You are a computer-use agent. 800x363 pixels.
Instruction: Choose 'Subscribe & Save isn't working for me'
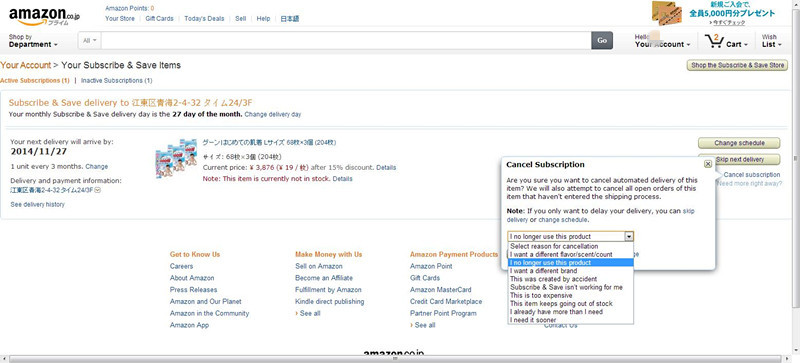[571, 287]
